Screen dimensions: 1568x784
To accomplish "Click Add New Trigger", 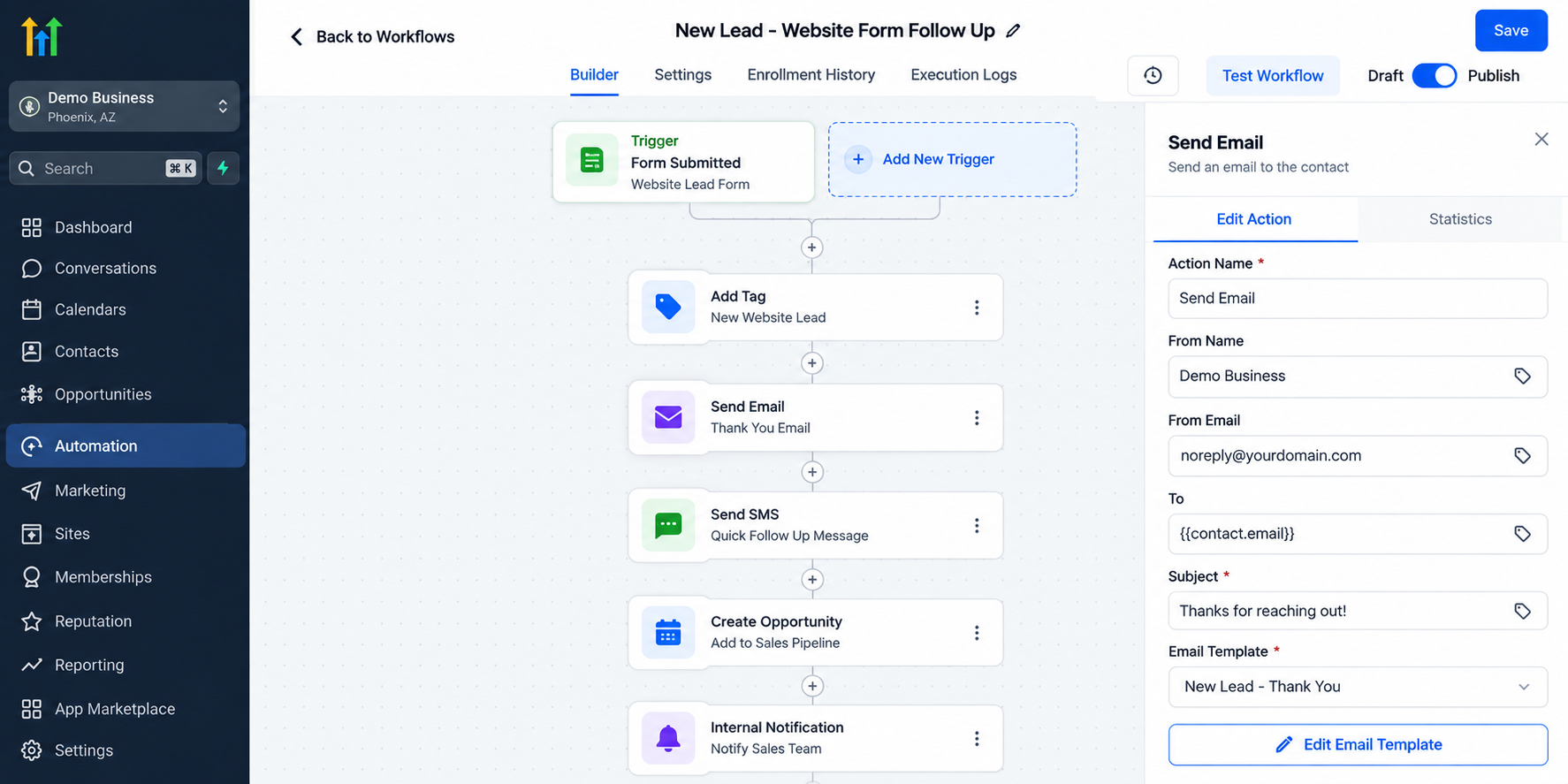I will pyautogui.click(x=952, y=160).
